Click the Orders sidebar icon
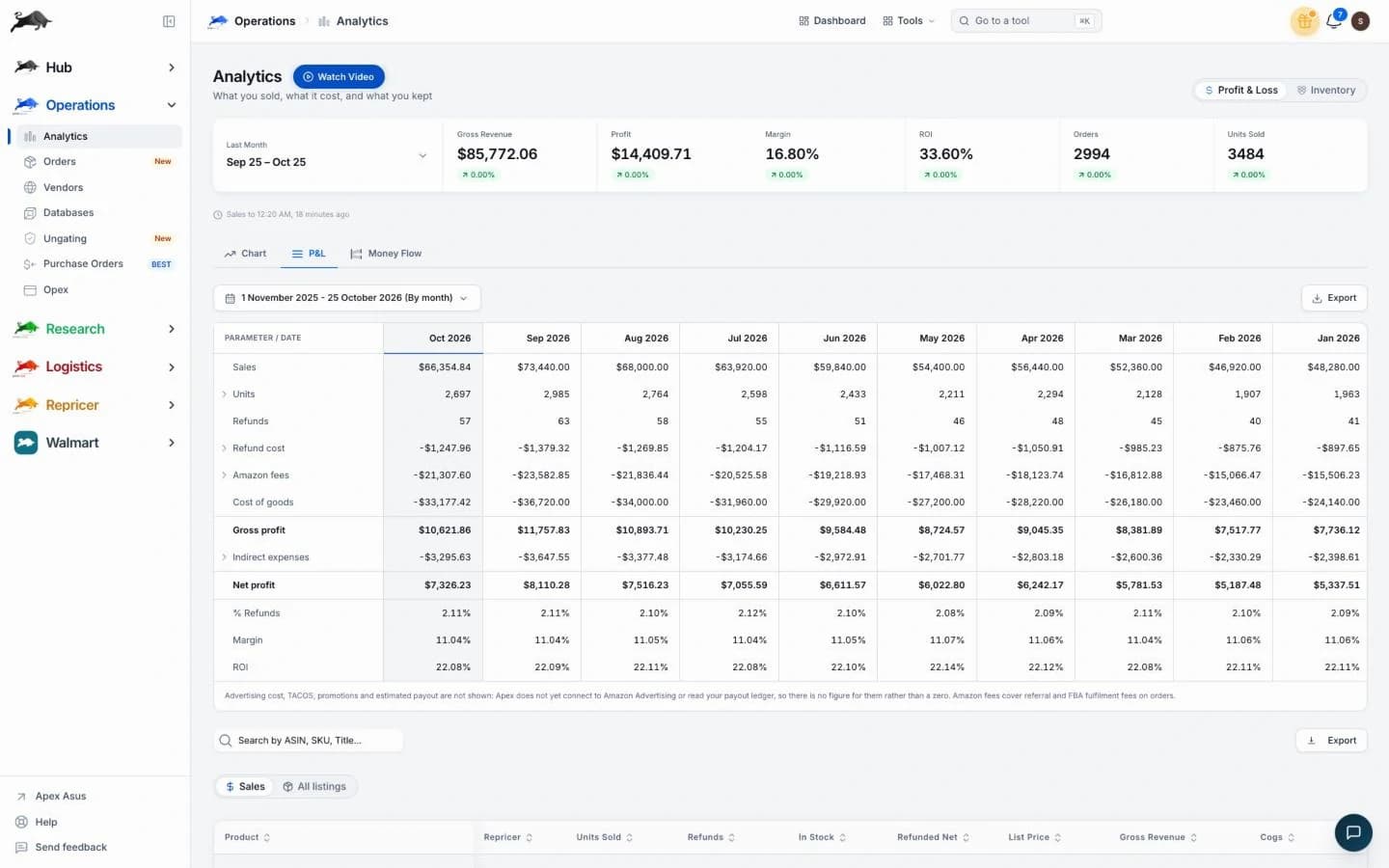 tap(30, 162)
